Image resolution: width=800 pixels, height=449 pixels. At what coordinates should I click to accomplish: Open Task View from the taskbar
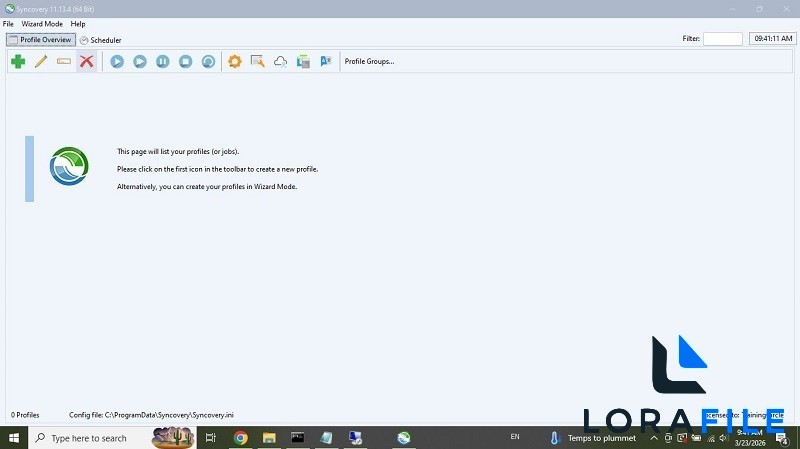[210, 438]
